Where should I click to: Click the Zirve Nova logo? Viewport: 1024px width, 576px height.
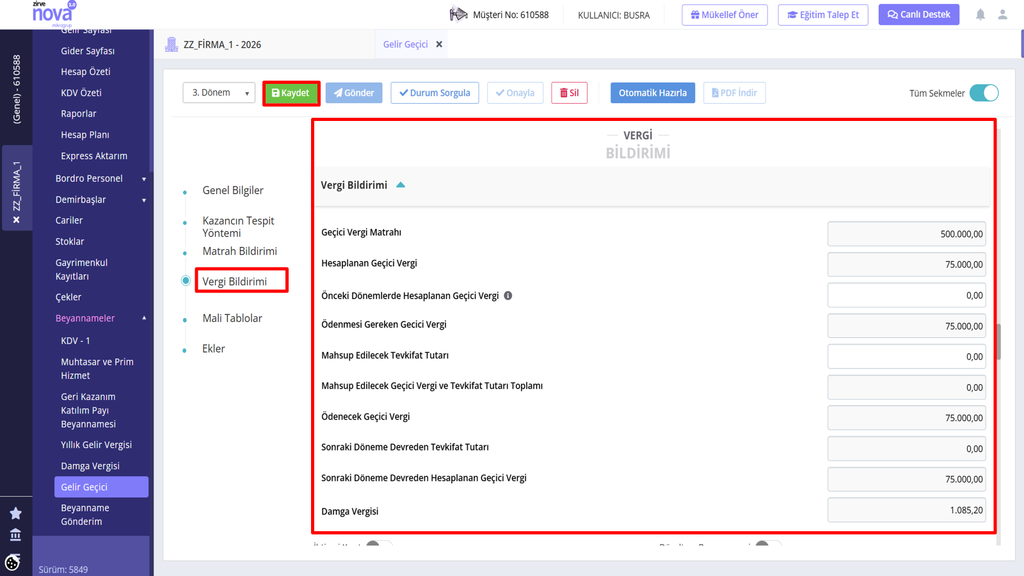pos(54,12)
